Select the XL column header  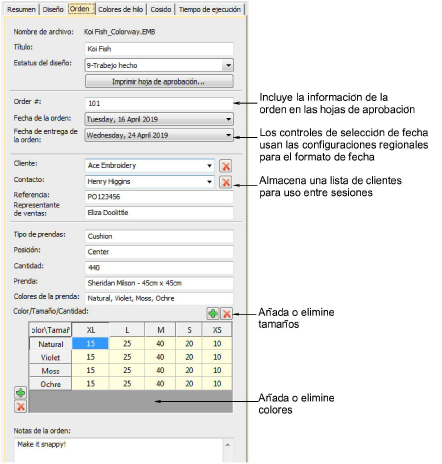click(91, 330)
